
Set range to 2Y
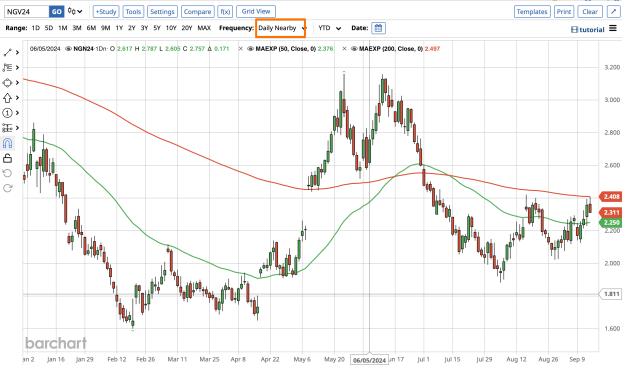(x=132, y=28)
